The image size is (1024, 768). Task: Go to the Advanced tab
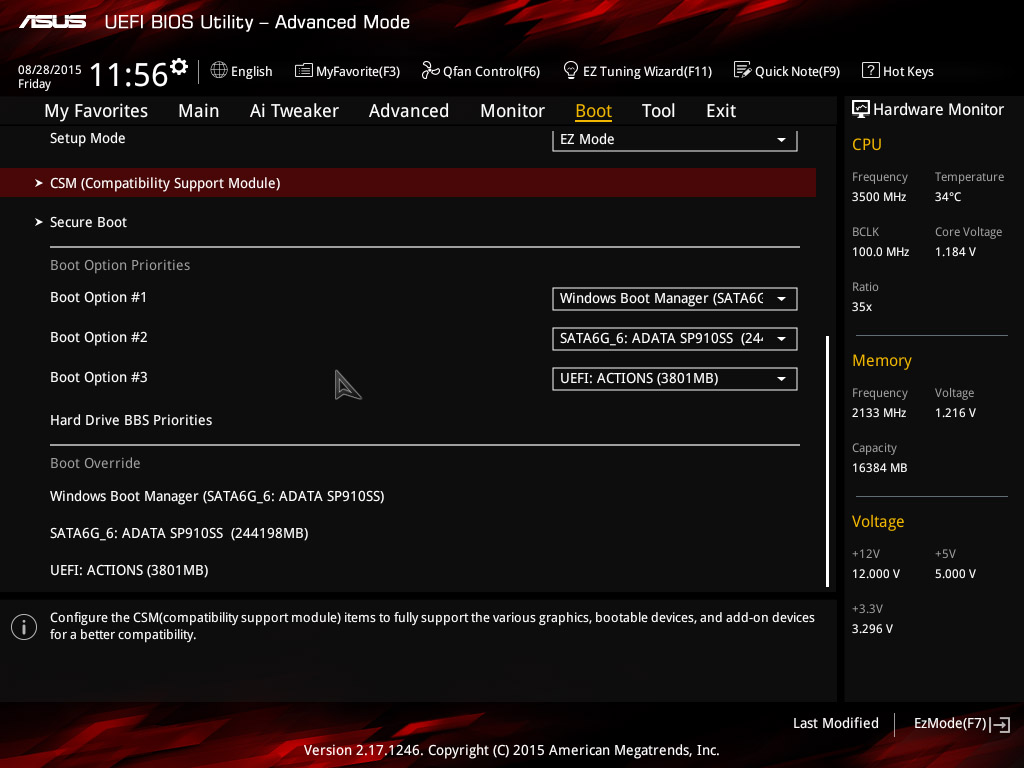409,111
